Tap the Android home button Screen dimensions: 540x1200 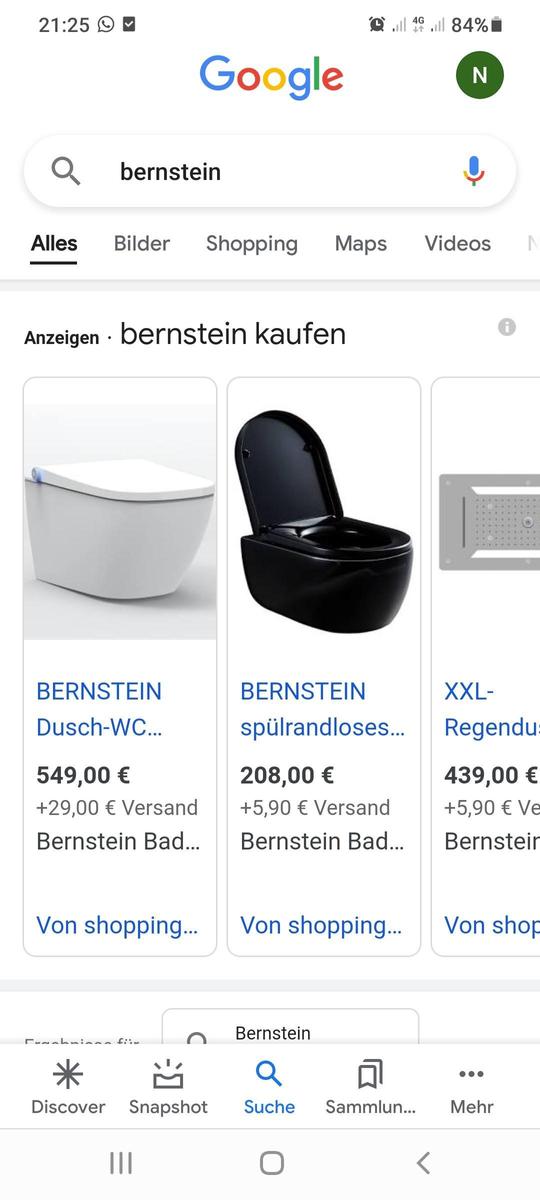[271, 1162]
